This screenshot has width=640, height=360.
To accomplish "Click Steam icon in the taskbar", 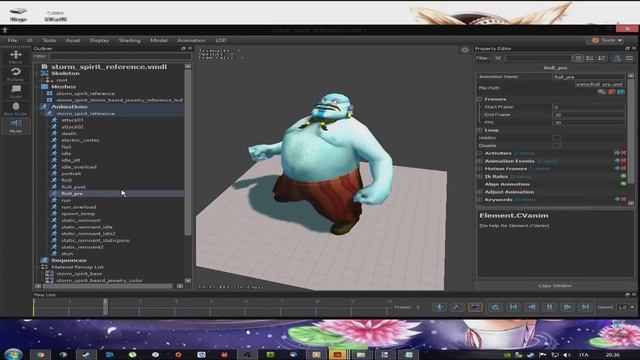I will pos(87,354).
